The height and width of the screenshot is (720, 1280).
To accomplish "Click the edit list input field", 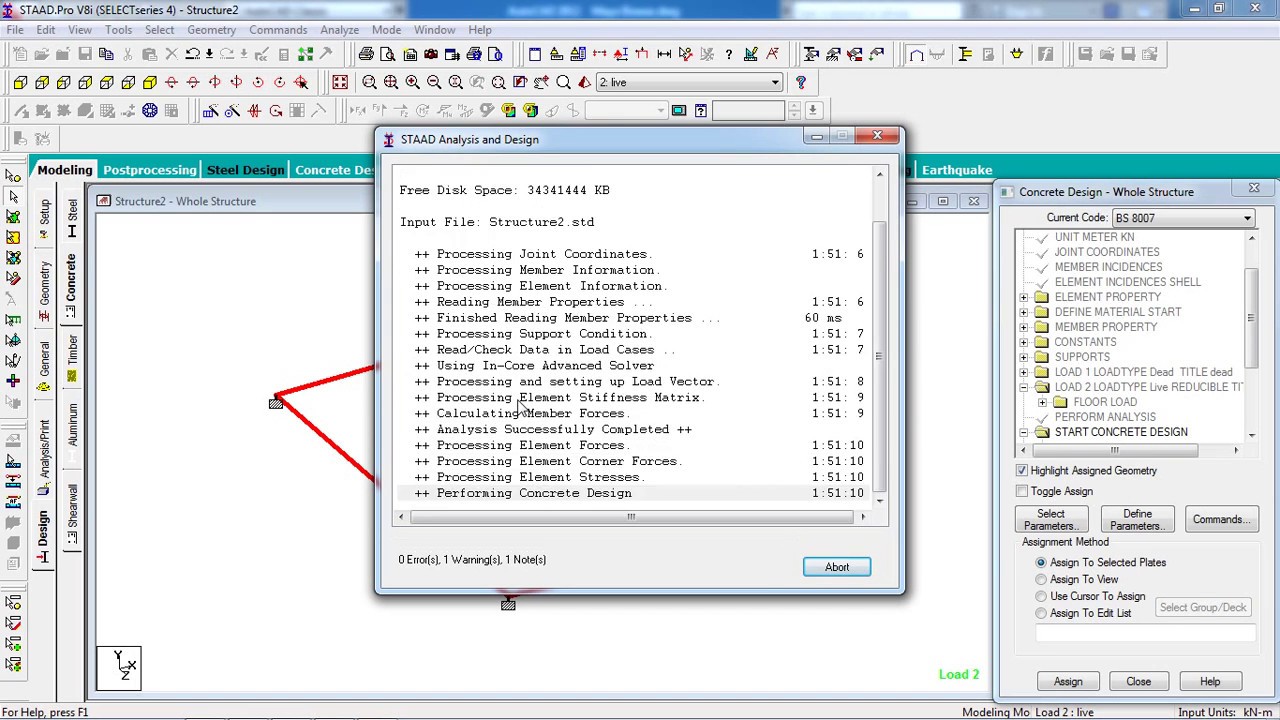I will pos(1146,632).
